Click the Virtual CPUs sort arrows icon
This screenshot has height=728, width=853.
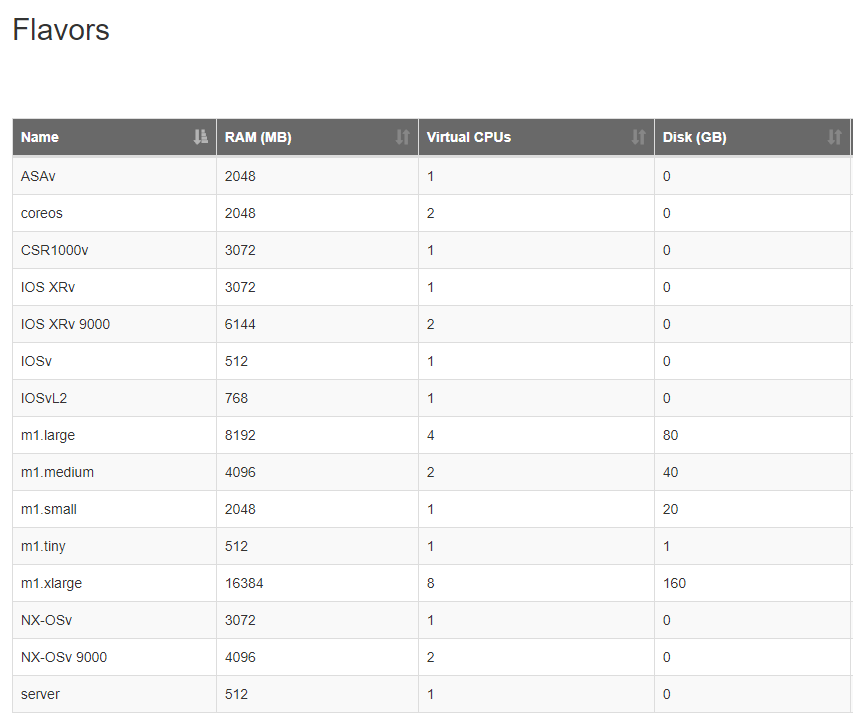pyautogui.click(x=638, y=137)
